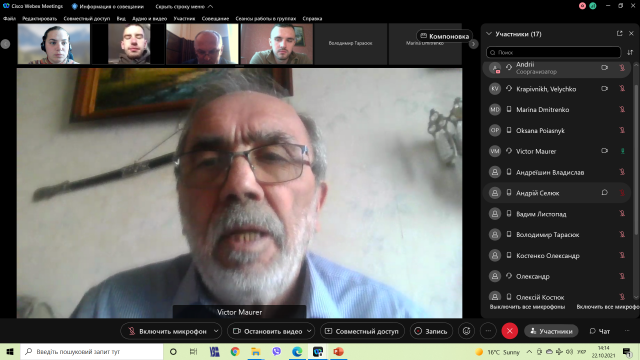Select Володимир Тарасюк video tile
Image resolution: width=640 pixels, height=360 pixels.
(x=350, y=43)
